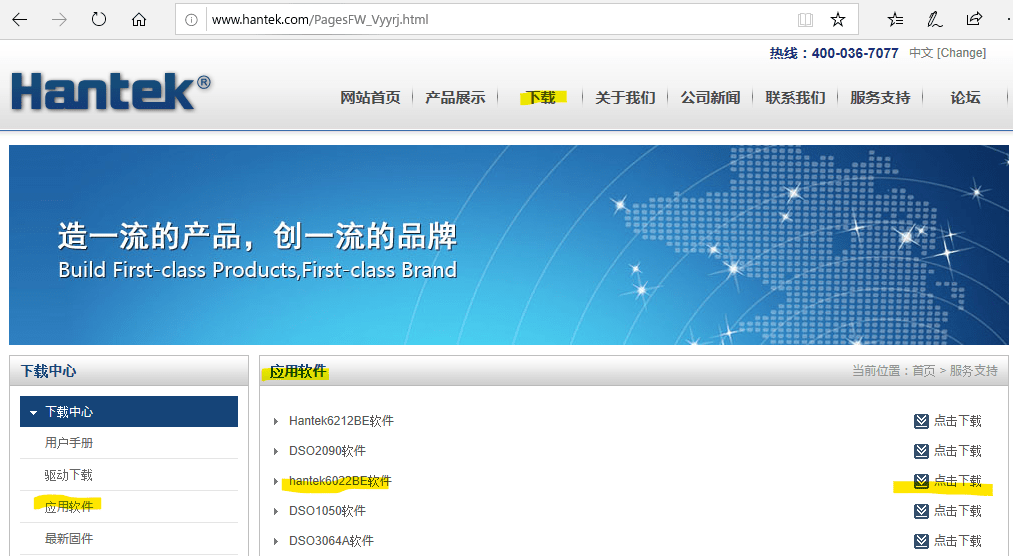This screenshot has height=556, width=1013.
Task: Open the 论坛 forum menu item
Action: (965, 98)
